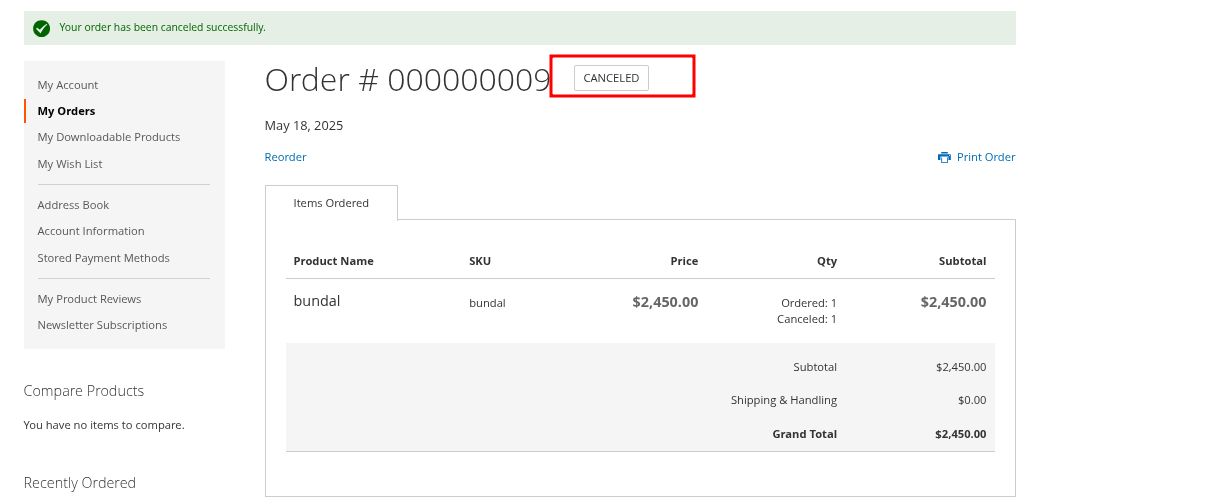Select My Orders in the sidebar

(66, 111)
